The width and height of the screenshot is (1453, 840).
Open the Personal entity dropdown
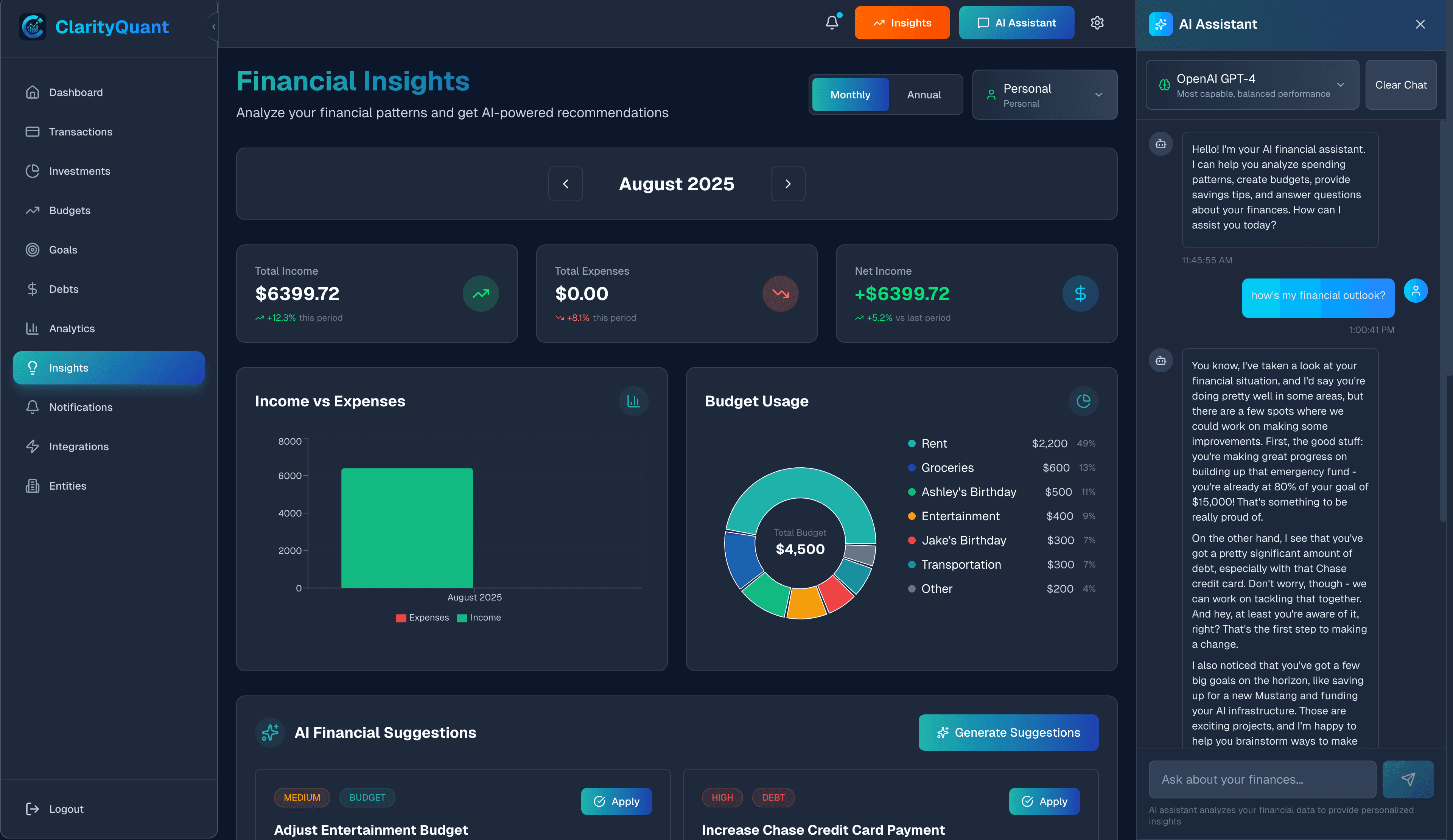(x=1044, y=95)
